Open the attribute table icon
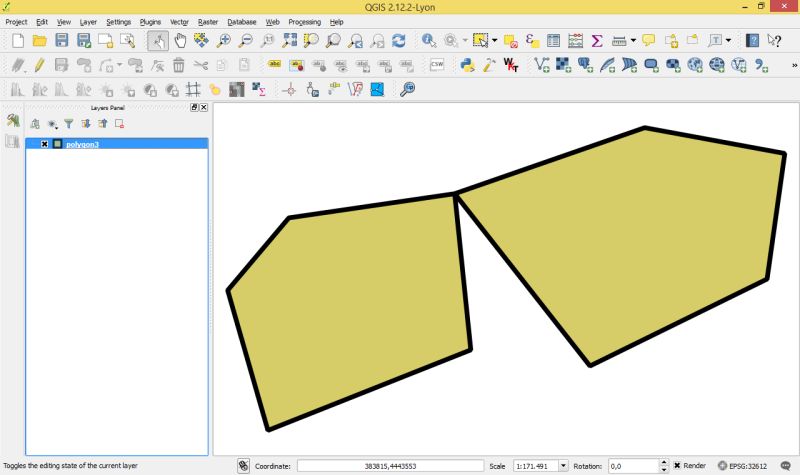Viewport: 800px width, 475px height. (554, 40)
